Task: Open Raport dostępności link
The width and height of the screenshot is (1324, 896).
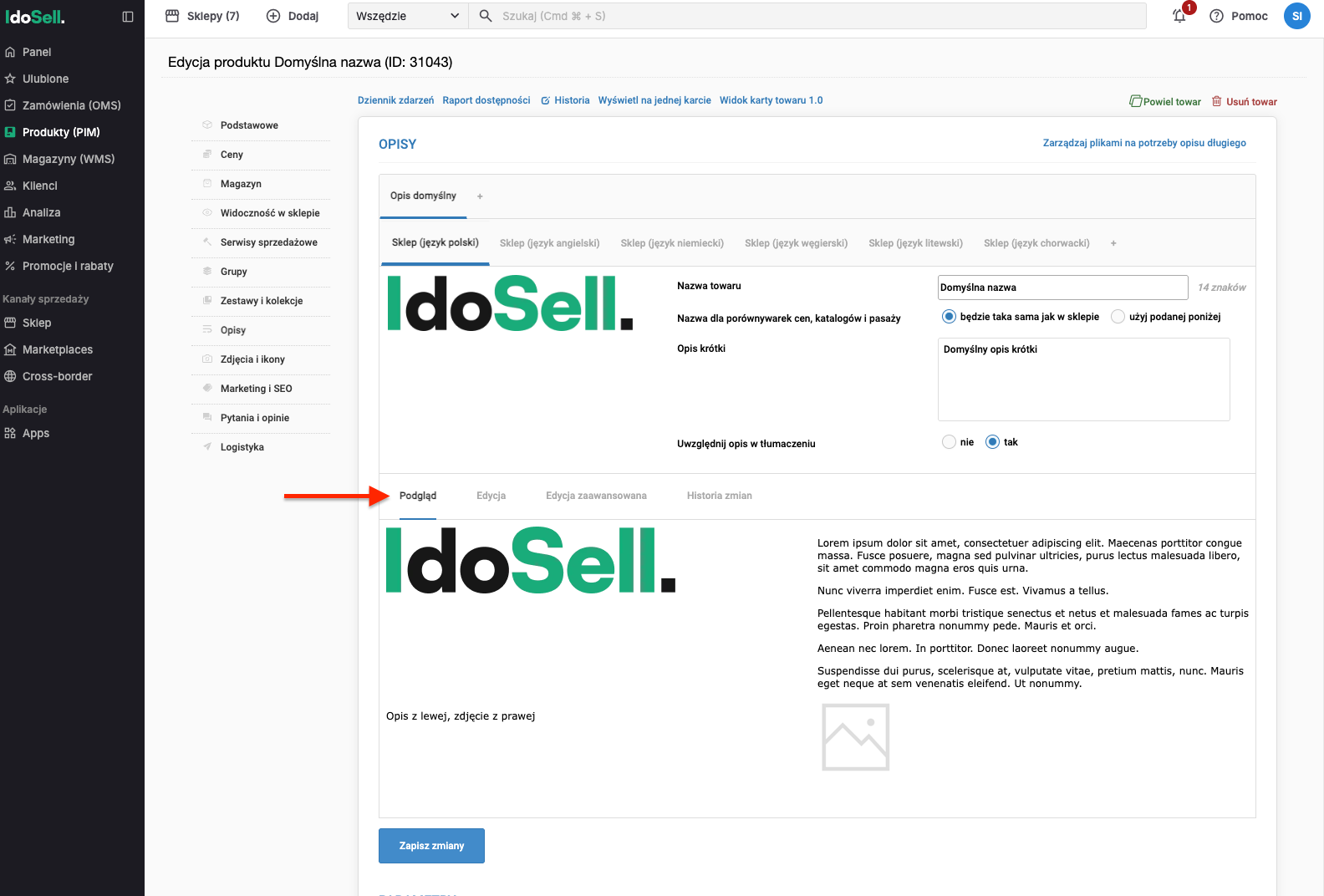Action: (x=486, y=100)
